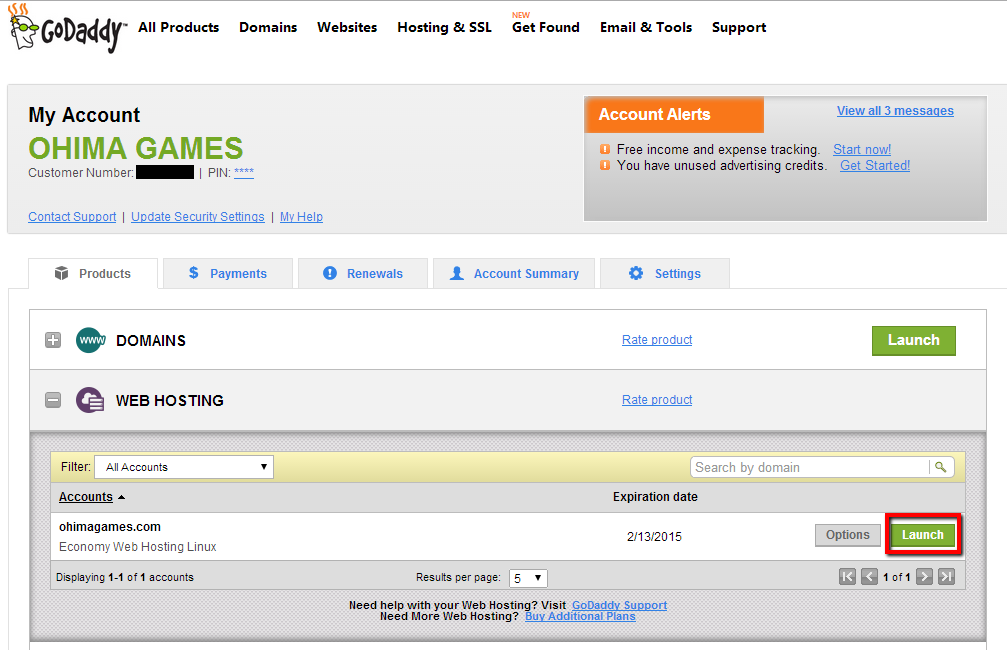Screen dimensions: 1007x650
Task: Click the Start now! link
Action: [x=862, y=149]
